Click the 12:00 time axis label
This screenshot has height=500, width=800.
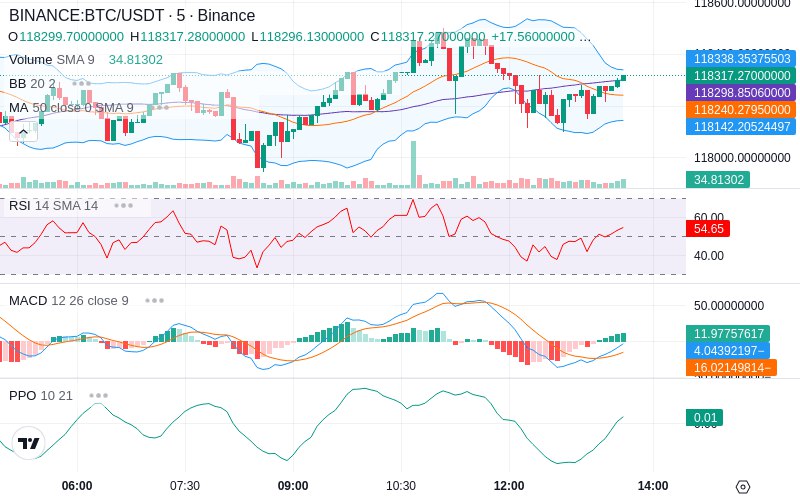pyautogui.click(x=509, y=486)
